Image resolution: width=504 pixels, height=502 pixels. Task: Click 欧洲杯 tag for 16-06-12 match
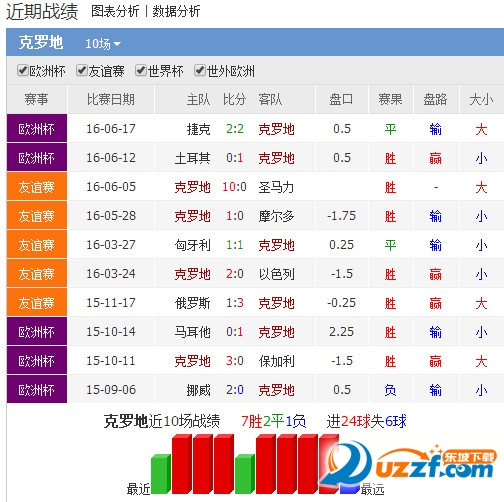(37, 157)
